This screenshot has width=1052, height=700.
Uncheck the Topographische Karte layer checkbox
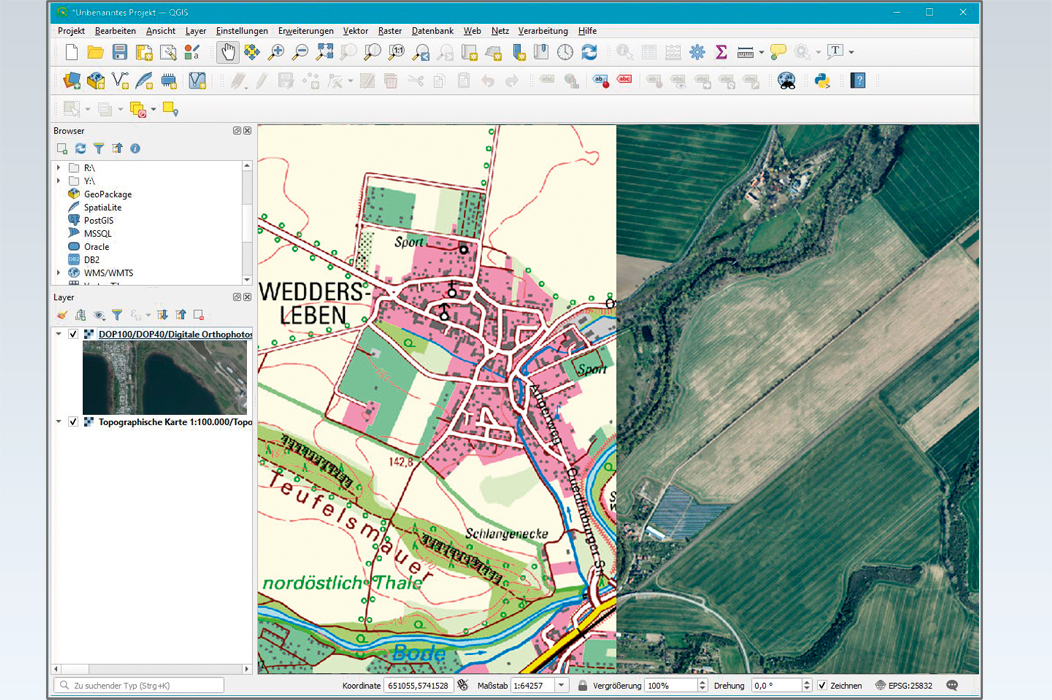[x=73, y=422]
